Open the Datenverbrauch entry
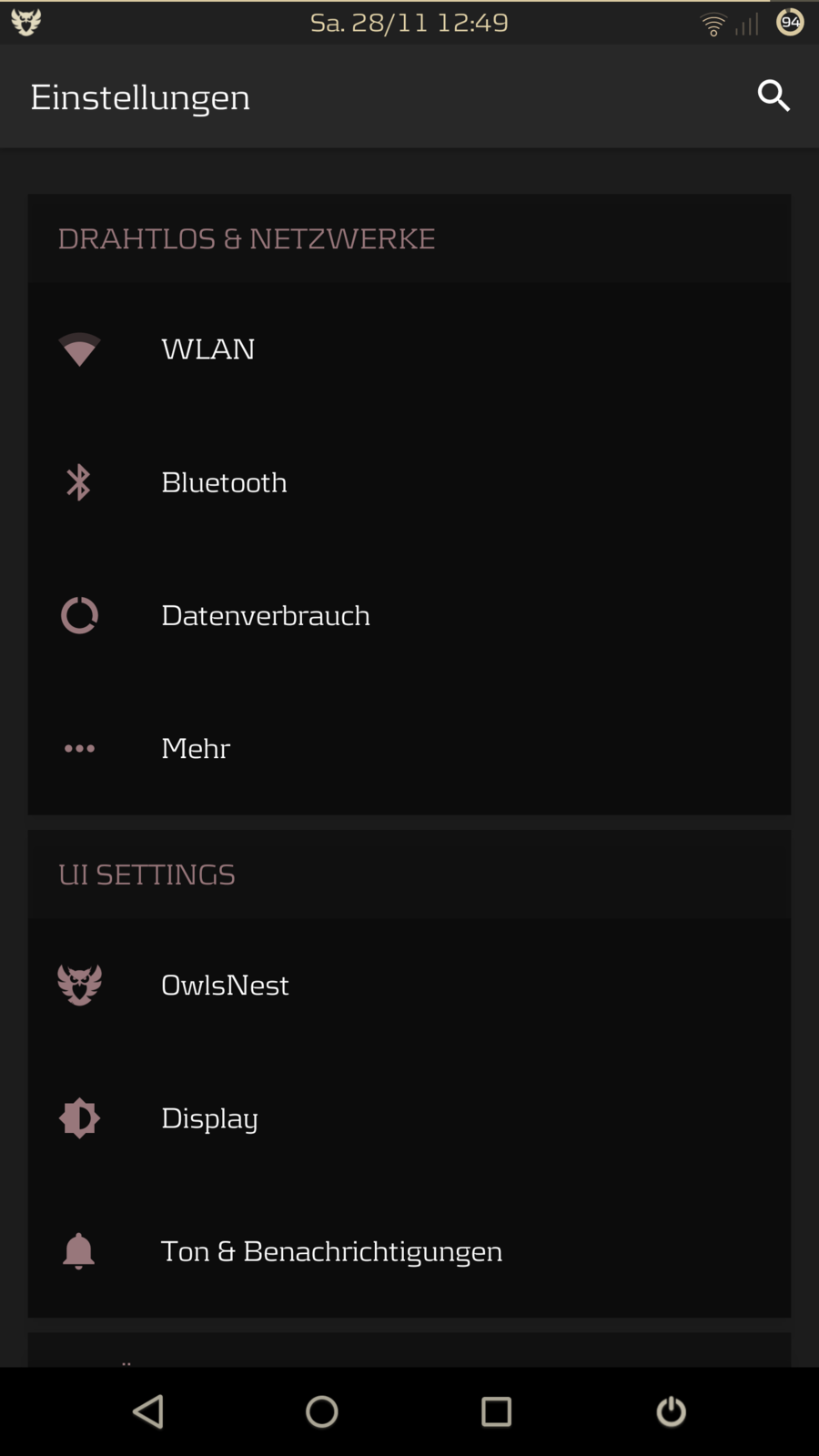The height and width of the screenshot is (1456, 819). coord(266,616)
